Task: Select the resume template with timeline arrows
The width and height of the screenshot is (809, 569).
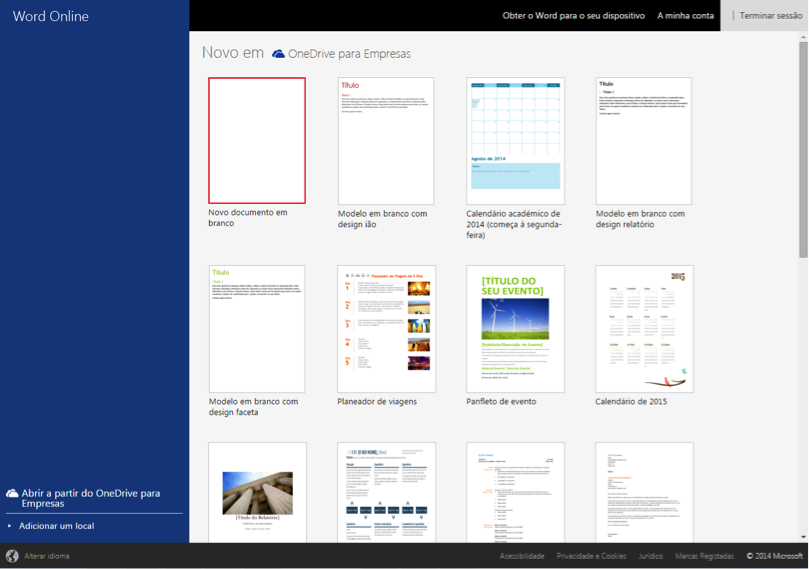Action: coord(386,492)
